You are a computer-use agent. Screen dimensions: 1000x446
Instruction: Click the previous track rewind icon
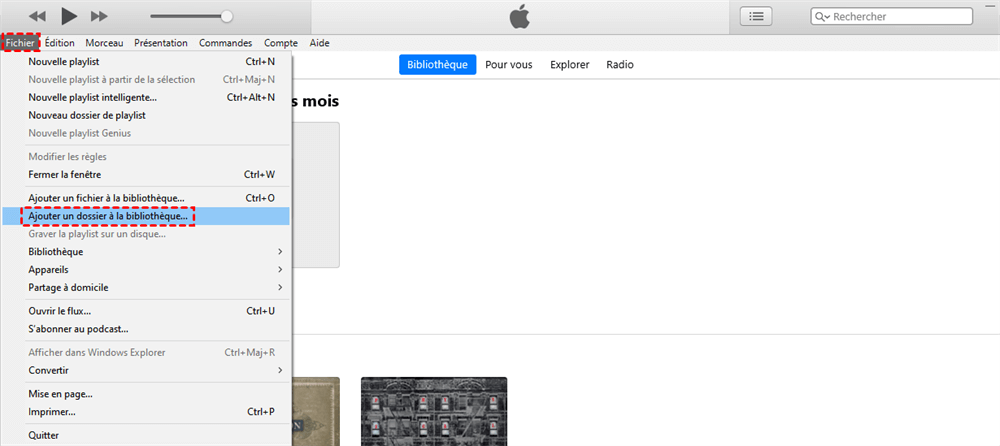(x=37, y=16)
